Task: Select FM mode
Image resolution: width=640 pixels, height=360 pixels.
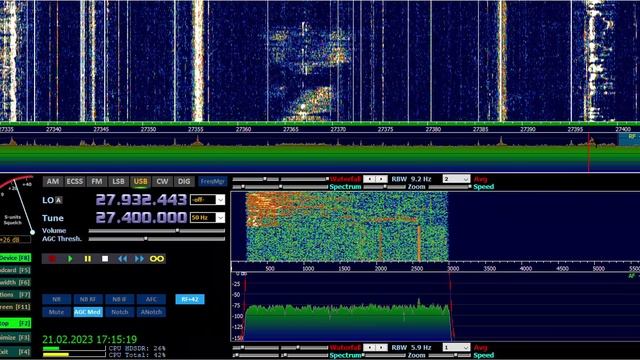Action: 97,181
